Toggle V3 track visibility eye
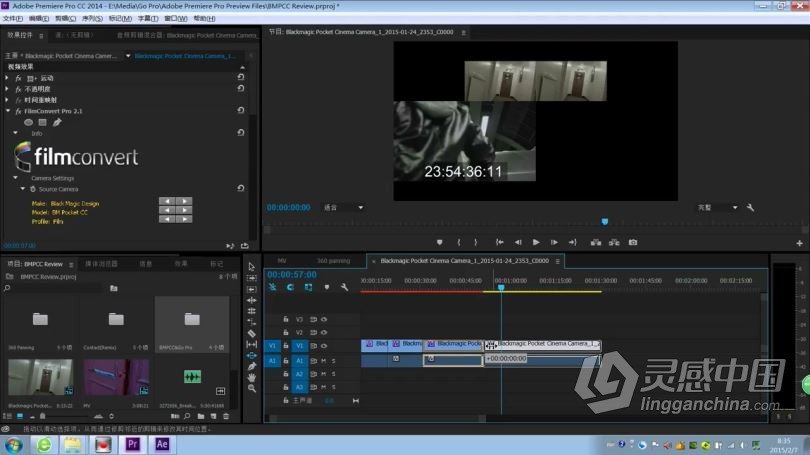The image size is (810, 455). coord(324,320)
